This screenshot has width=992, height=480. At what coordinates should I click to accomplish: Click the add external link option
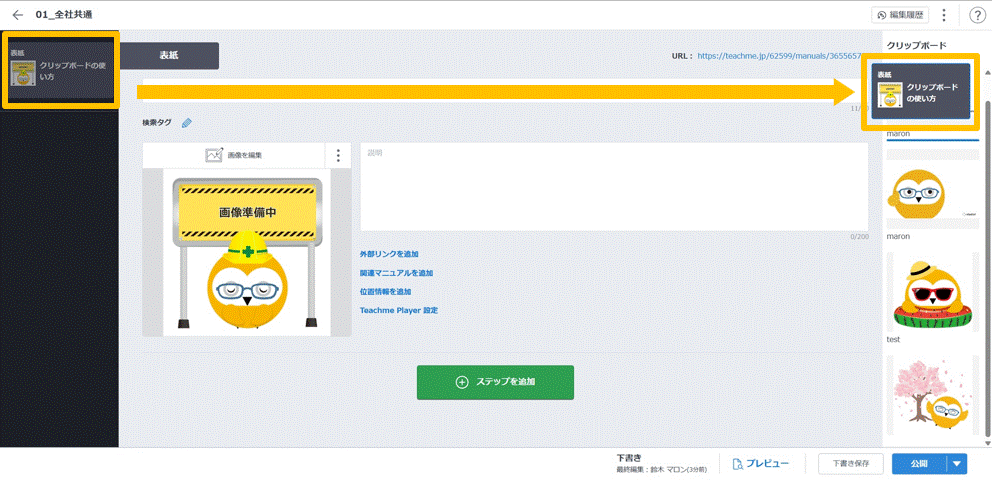pyautogui.click(x=389, y=254)
